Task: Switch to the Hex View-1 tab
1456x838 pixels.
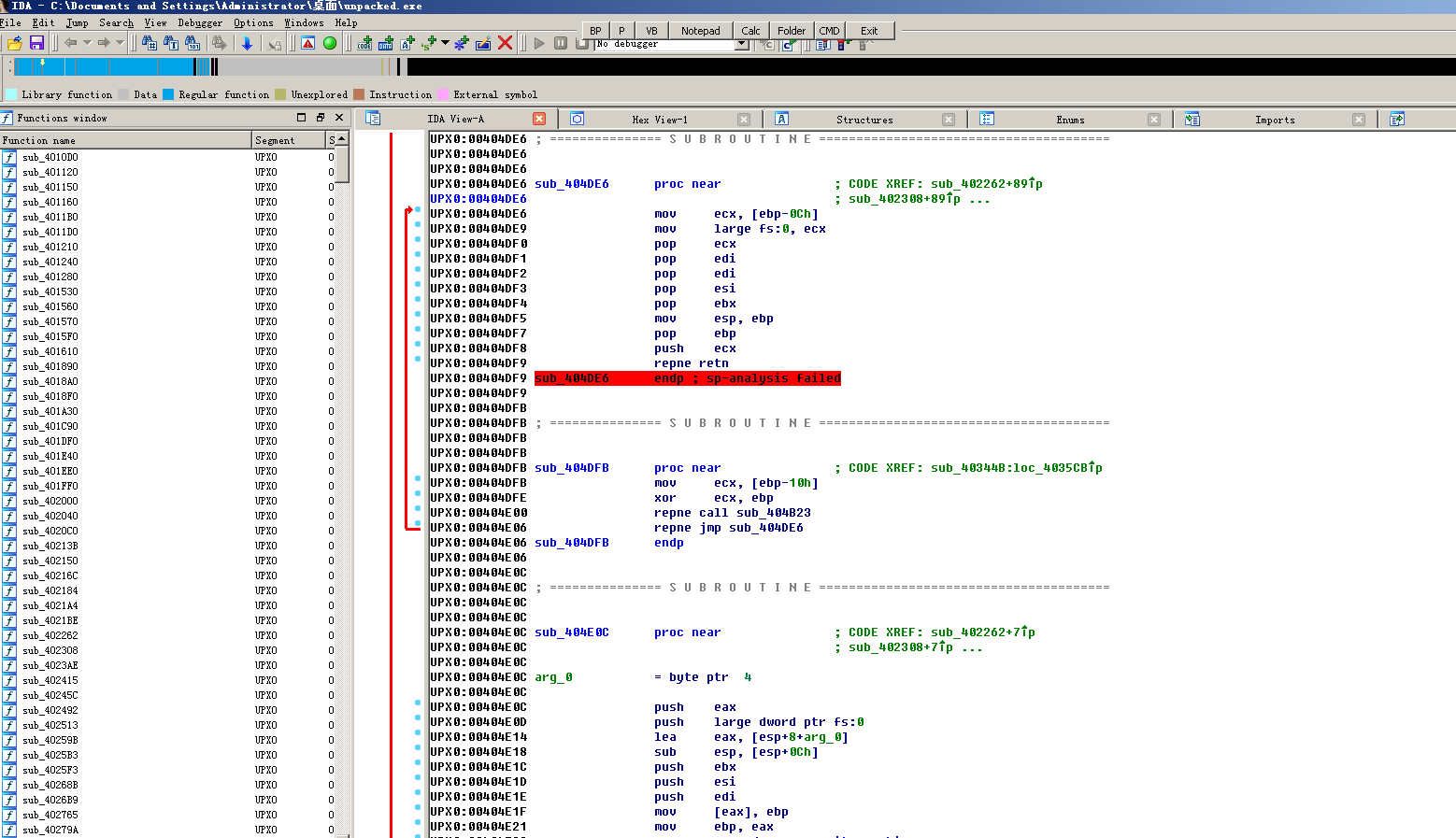Action: pyautogui.click(x=660, y=120)
